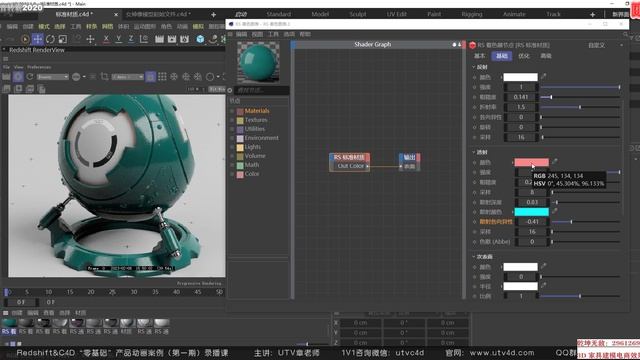Expand the Math node category
Image resolution: width=640 pixels, height=360 pixels.
click(232, 165)
